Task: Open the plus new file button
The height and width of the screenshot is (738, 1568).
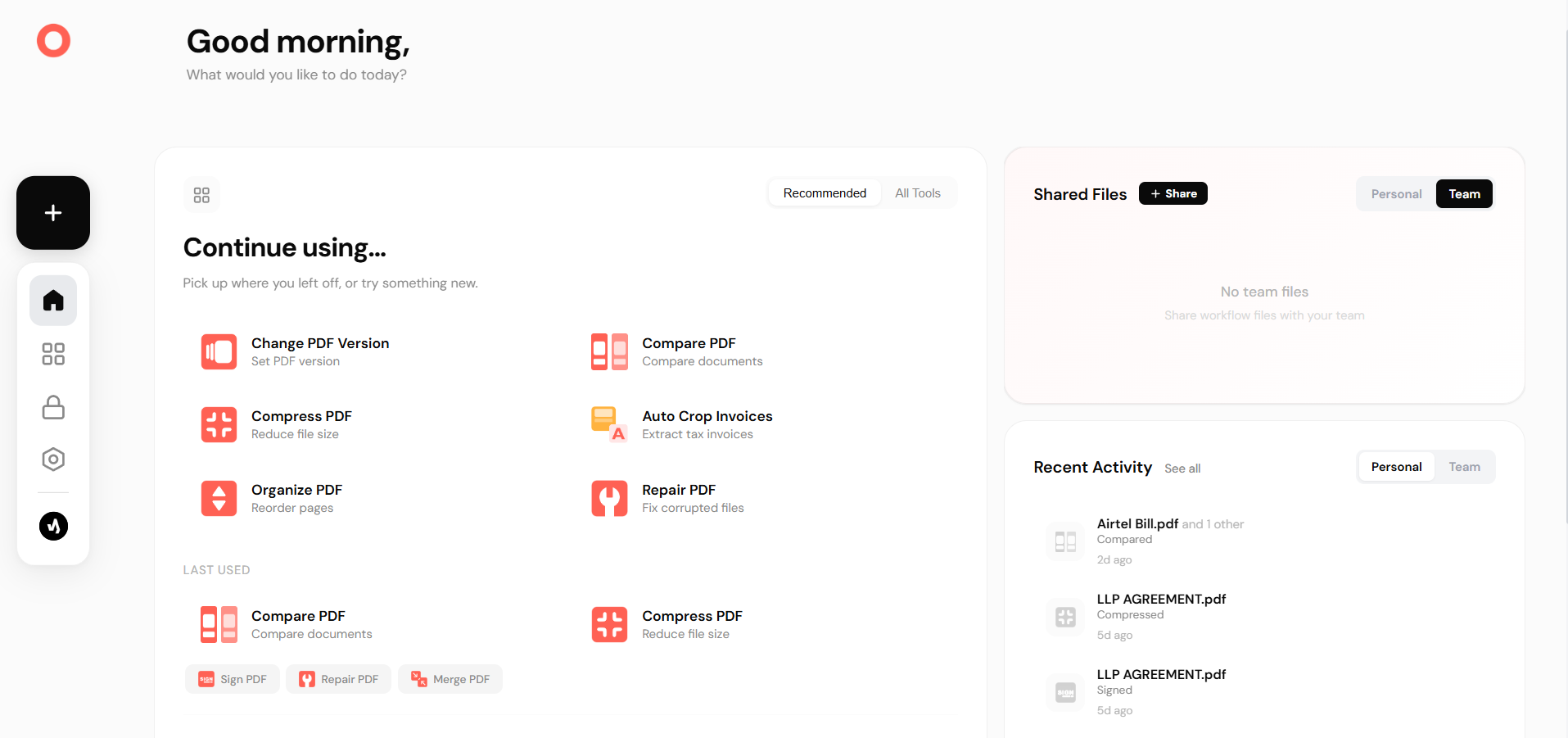Action: (x=53, y=213)
